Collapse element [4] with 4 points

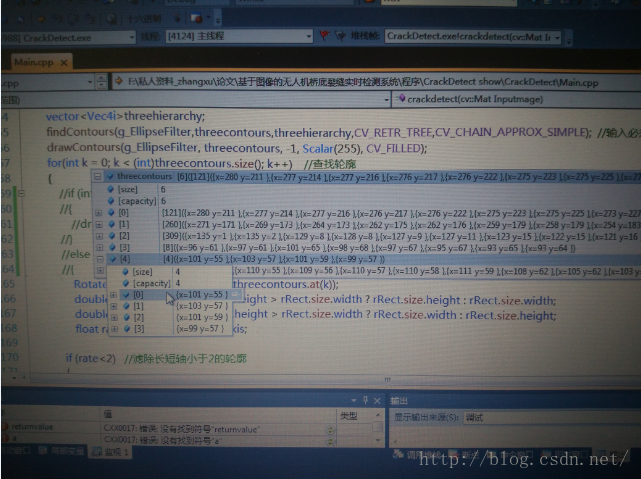coord(100,259)
